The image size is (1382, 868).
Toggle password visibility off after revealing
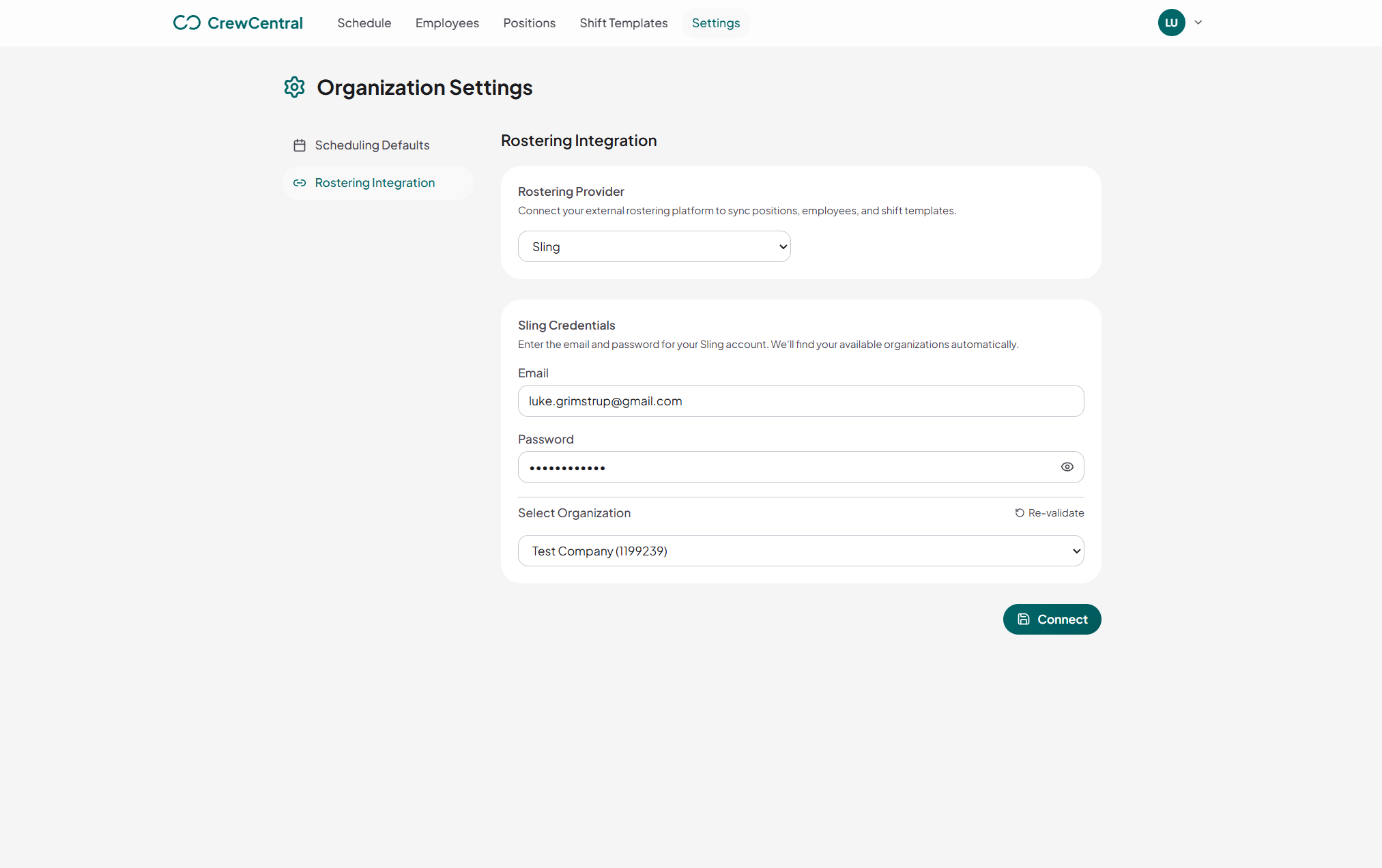click(x=1067, y=467)
